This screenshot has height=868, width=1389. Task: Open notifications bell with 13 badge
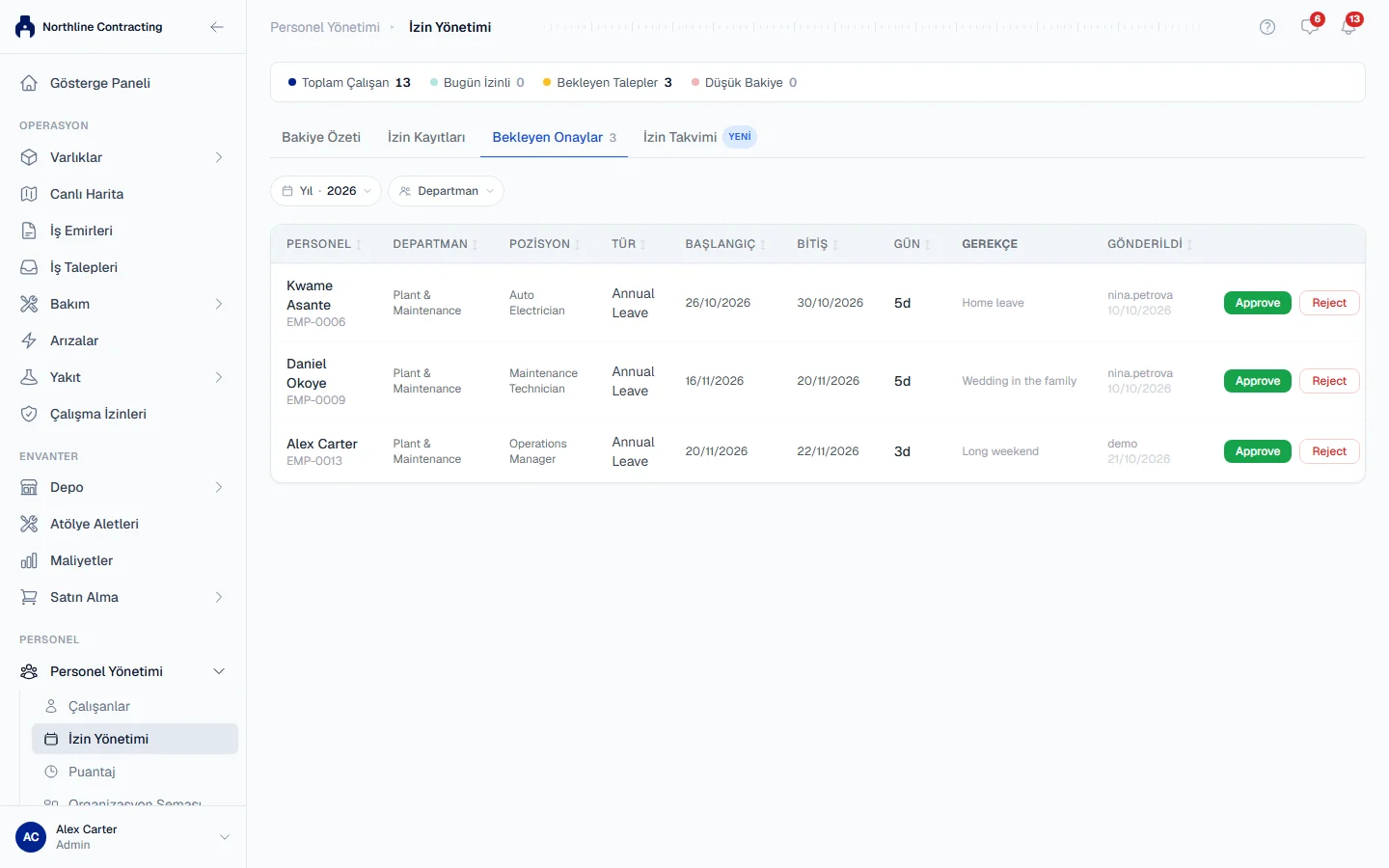[x=1348, y=26]
